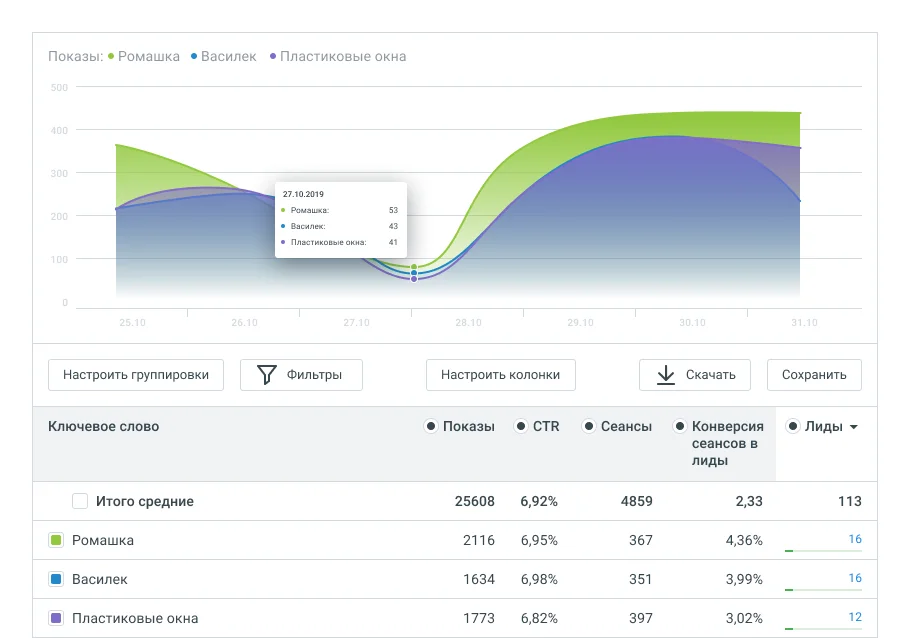Click the download arrow icon in Скачать
Viewport: 910px width, 638px height.
click(x=666, y=375)
